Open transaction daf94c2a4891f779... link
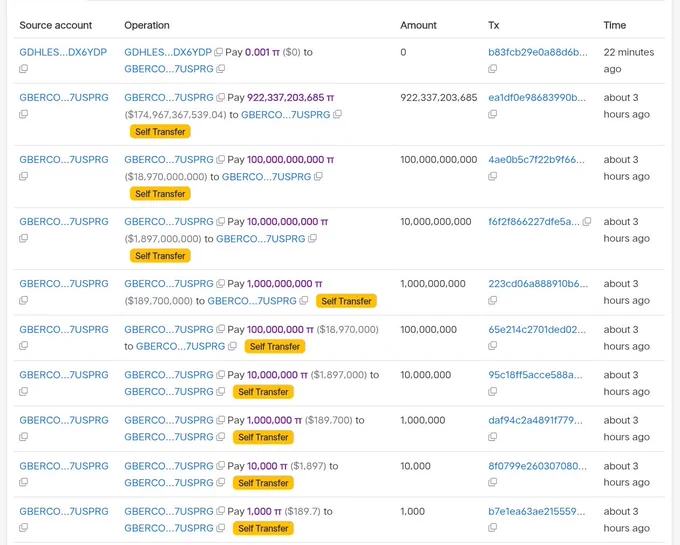Viewport: 680px width, 545px height. 535,420
